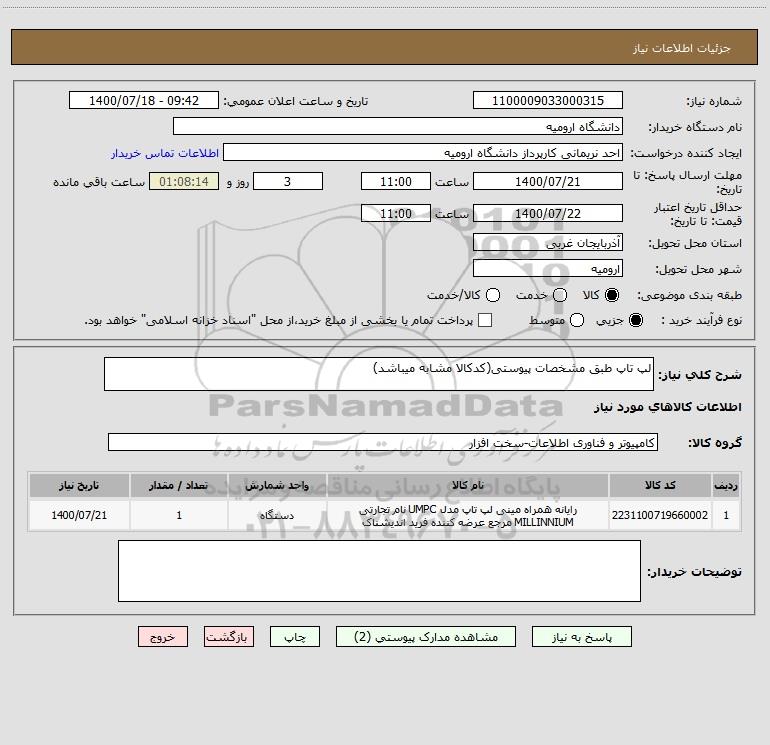Select the خدمت radio button
Screen dimensions: 770x745
560,295
